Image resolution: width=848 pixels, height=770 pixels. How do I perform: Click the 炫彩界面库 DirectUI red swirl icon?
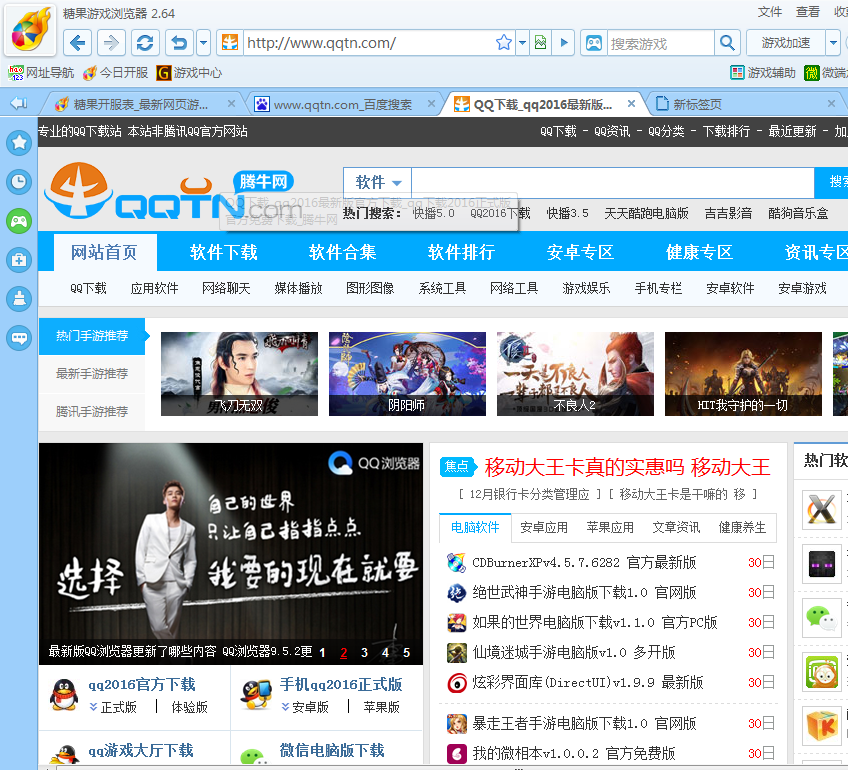457,683
